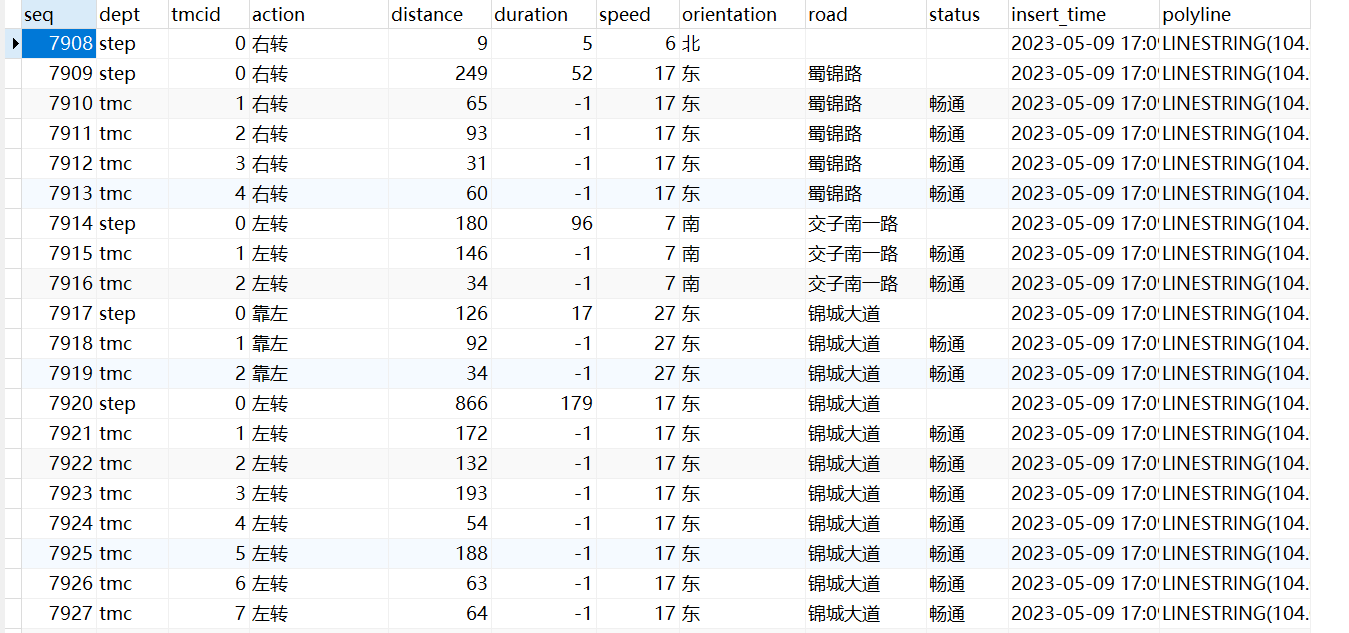Click empty status cell in row 7920

click(967, 404)
